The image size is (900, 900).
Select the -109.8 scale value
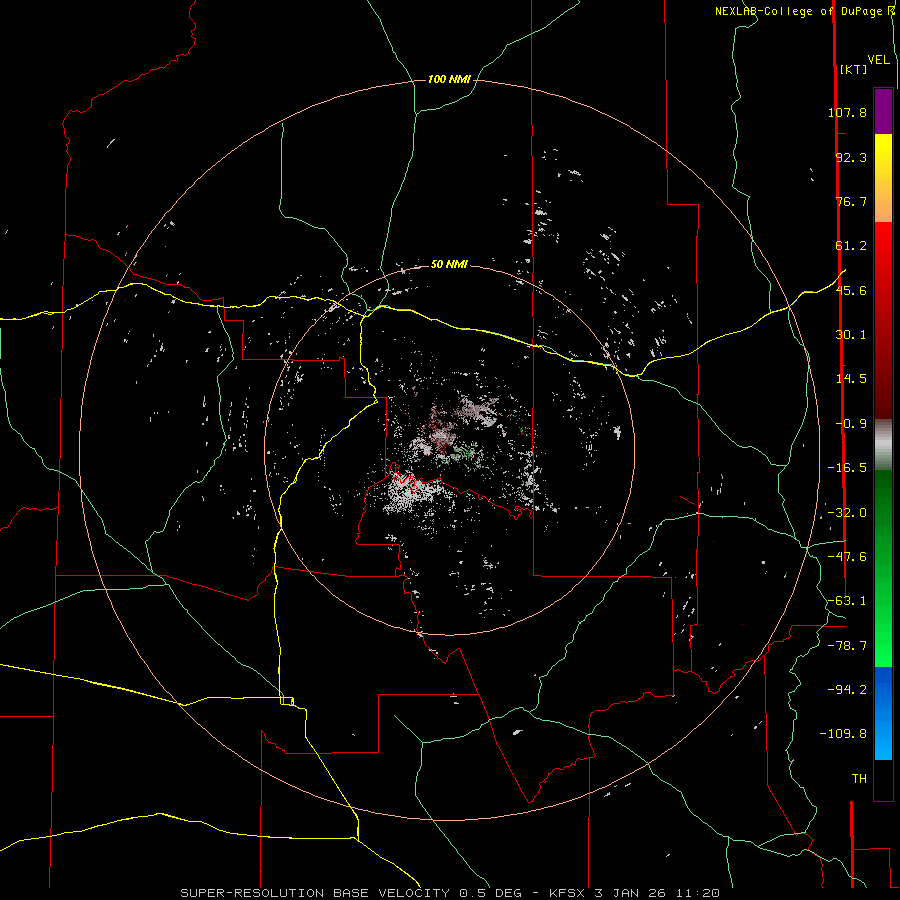pos(843,734)
